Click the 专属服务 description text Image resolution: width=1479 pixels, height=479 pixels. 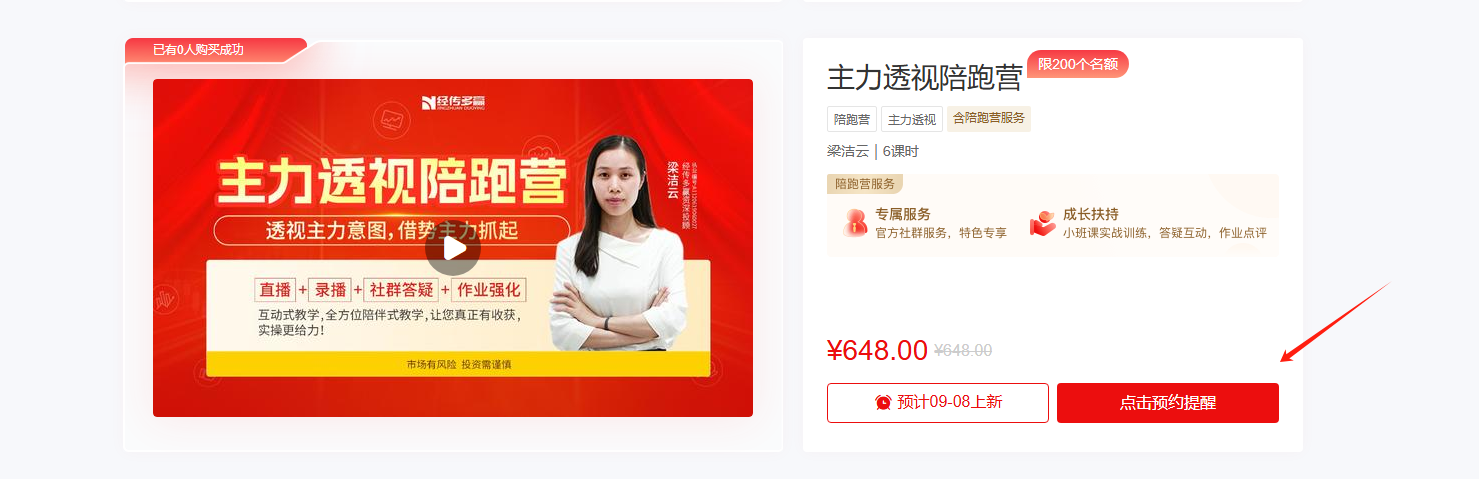coord(941,233)
